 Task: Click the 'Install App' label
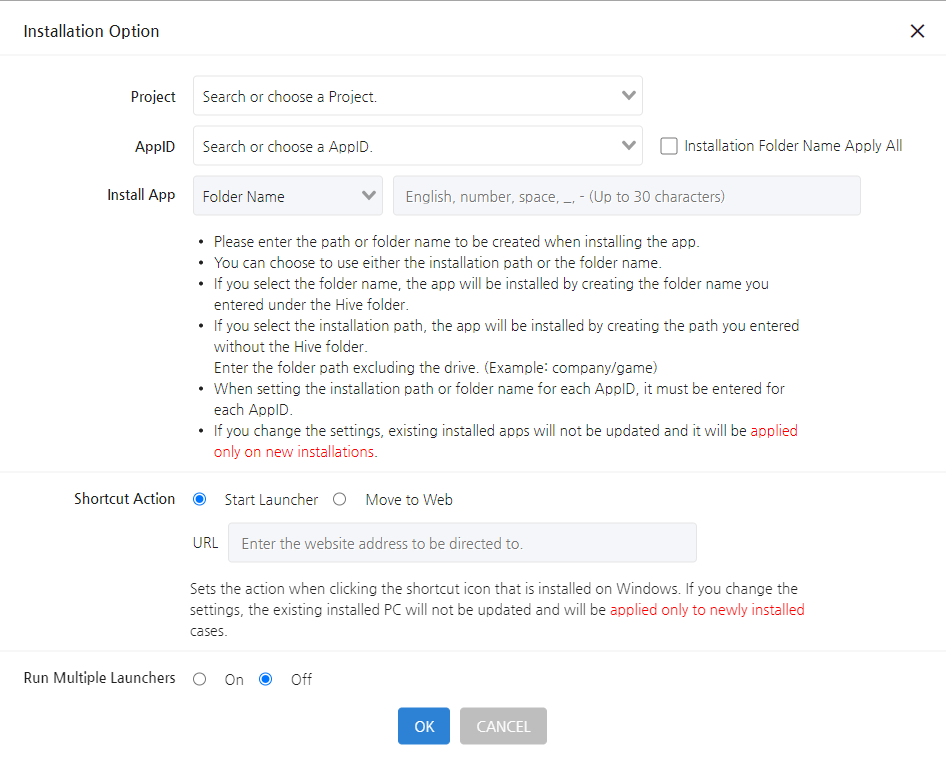[141, 195]
